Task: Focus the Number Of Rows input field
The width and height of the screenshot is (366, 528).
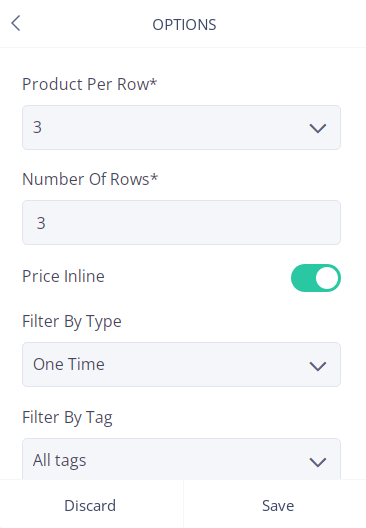Action: click(x=181, y=223)
